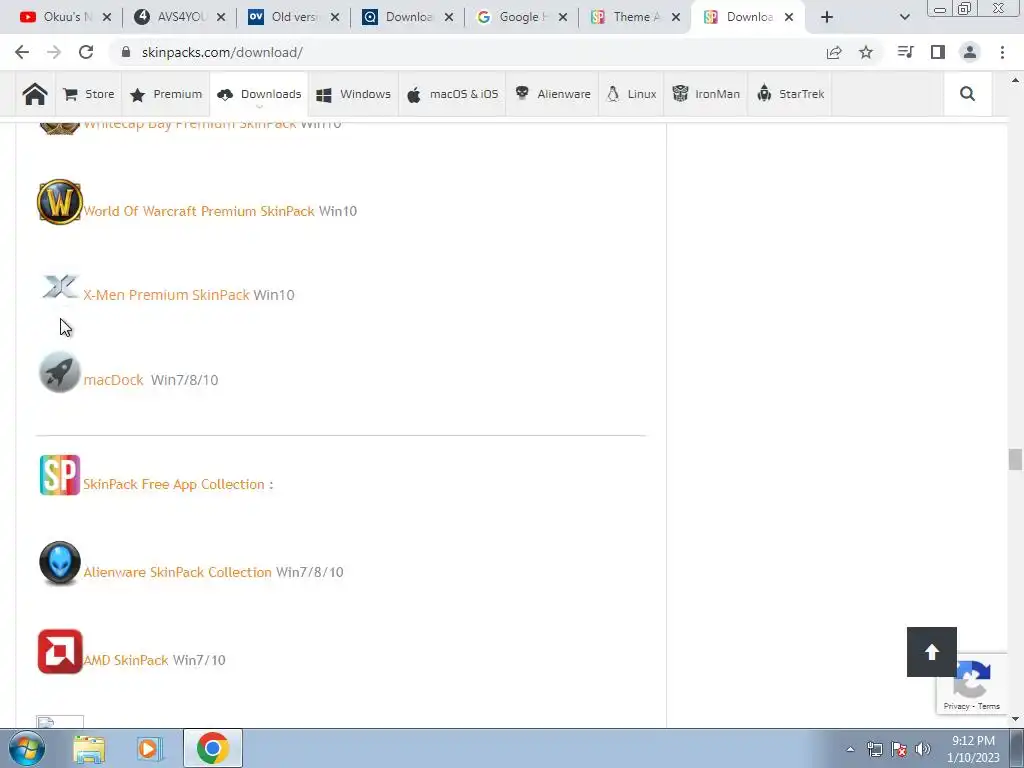Open the macDock link
The height and width of the screenshot is (768, 1024).
[114, 380]
